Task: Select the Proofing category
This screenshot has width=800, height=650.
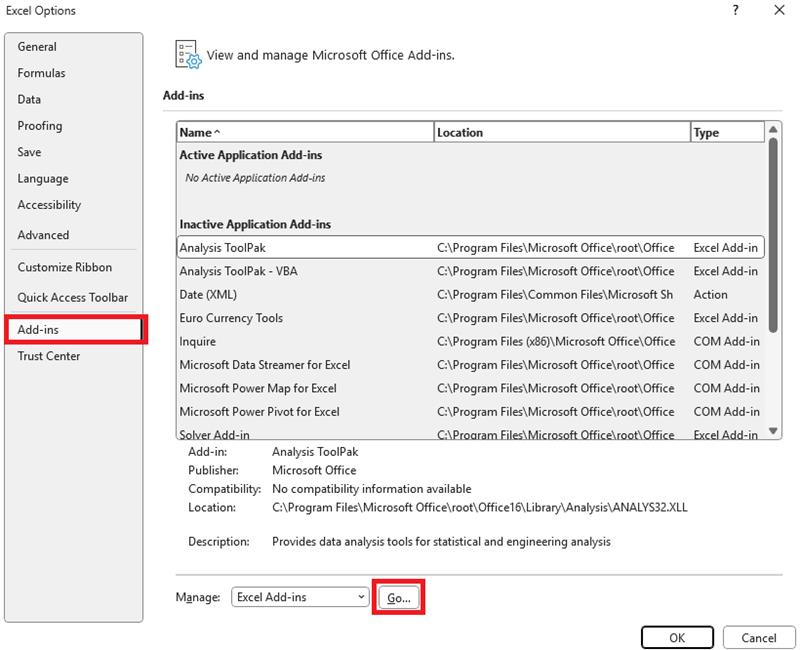Action: [47, 126]
